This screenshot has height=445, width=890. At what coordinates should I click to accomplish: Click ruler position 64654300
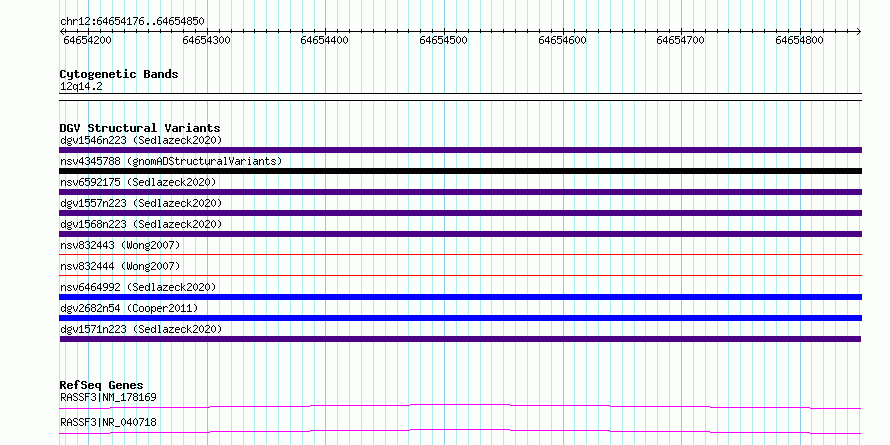click(x=207, y=40)
